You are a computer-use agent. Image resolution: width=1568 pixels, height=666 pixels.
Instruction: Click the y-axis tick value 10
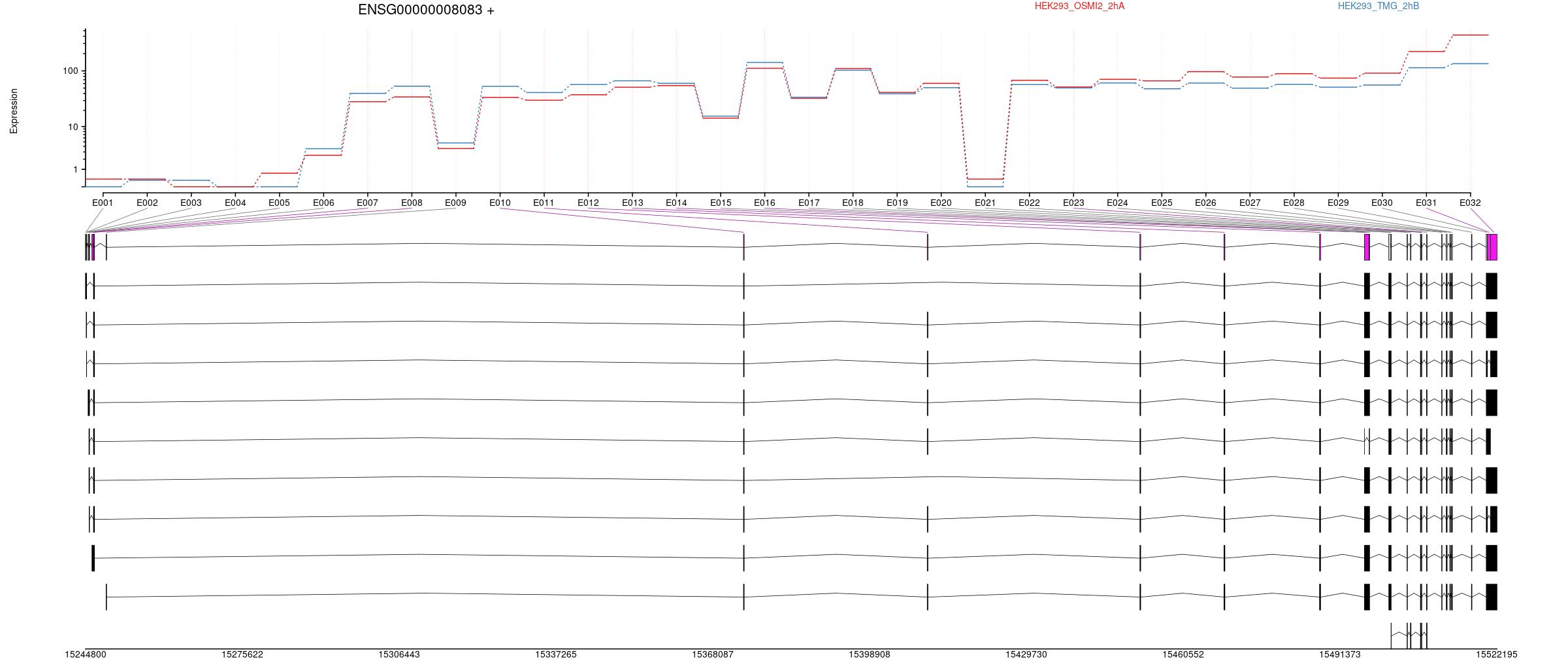pyautogui.click(x=73, y=127)
